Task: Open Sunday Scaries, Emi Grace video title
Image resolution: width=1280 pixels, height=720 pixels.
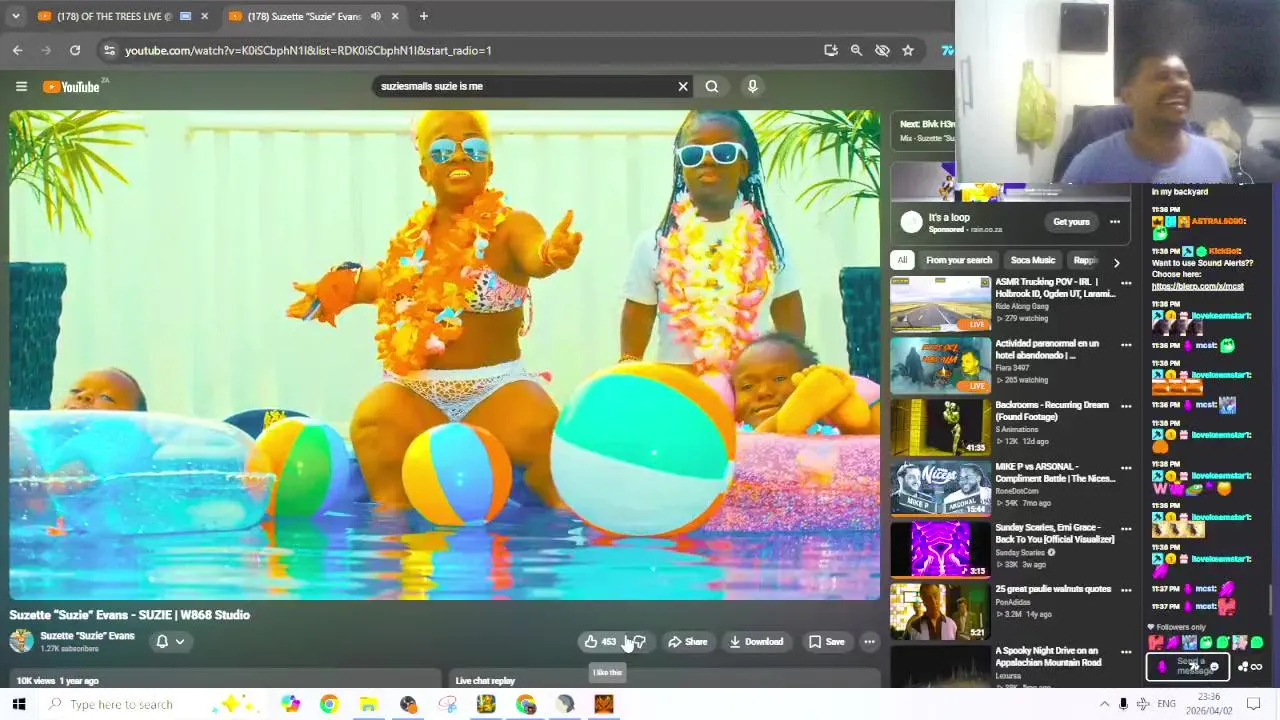Action: pyautogui.click(x=1055, y=534)
